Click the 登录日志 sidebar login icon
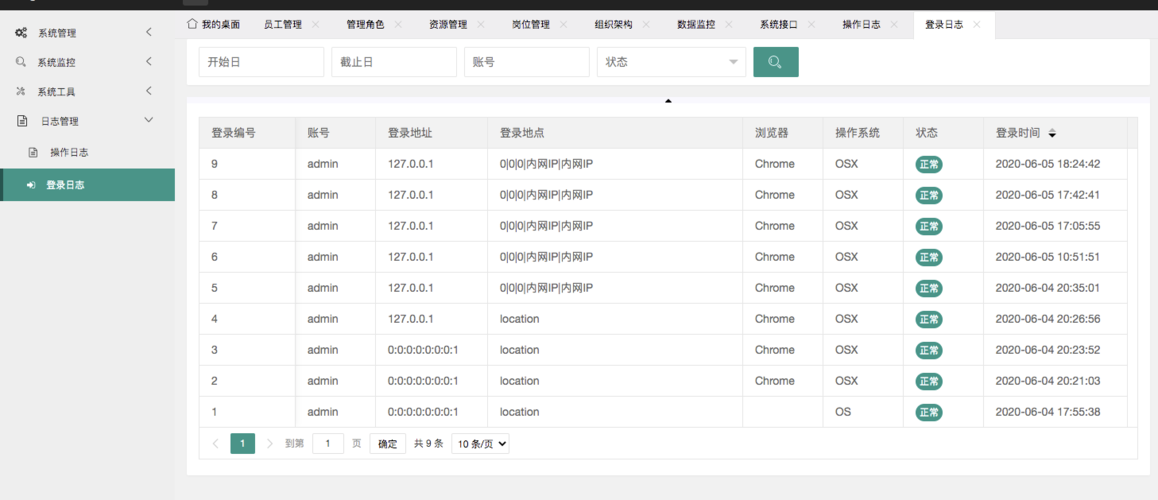The height and width of the screenshot is (500, 1158). [31, 185]
